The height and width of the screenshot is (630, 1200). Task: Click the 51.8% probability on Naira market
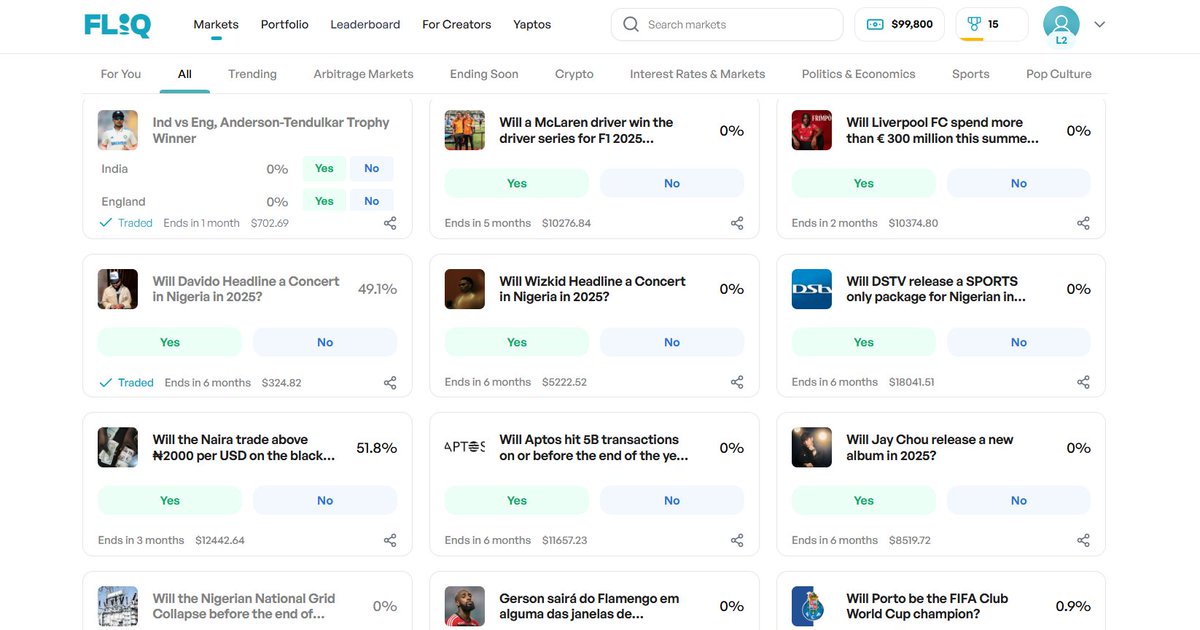pyautogui.click(x=377, y=448)
